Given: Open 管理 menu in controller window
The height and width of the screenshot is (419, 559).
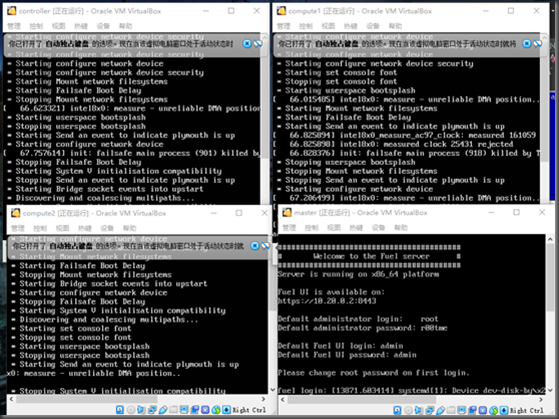Looking at the screenshot, I should tap(14, 26).
